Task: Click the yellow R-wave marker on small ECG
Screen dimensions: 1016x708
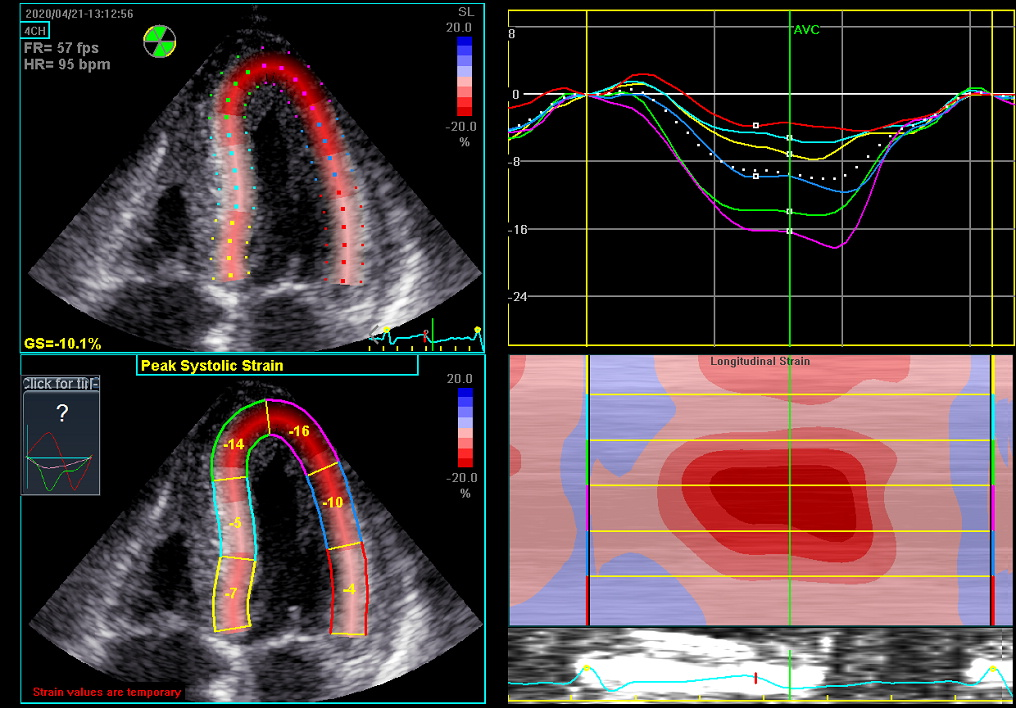Action: (x=387, y=330)
